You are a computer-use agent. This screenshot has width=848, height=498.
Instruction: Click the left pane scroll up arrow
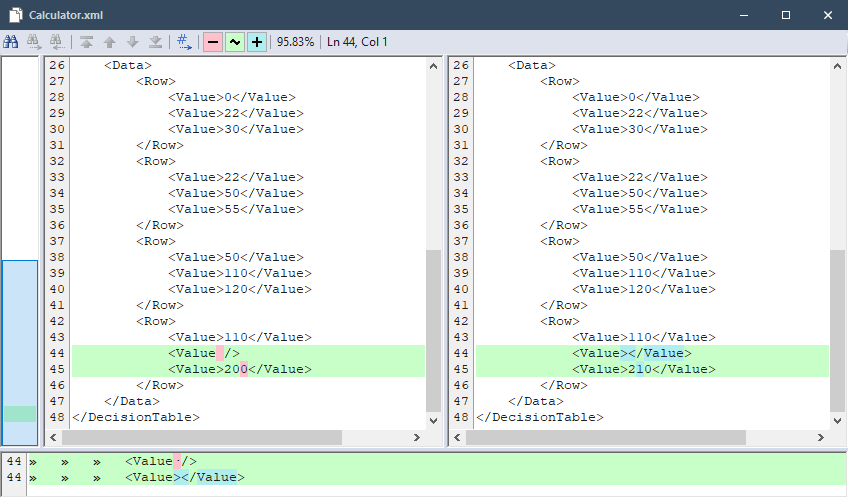[x=433, y=66]
